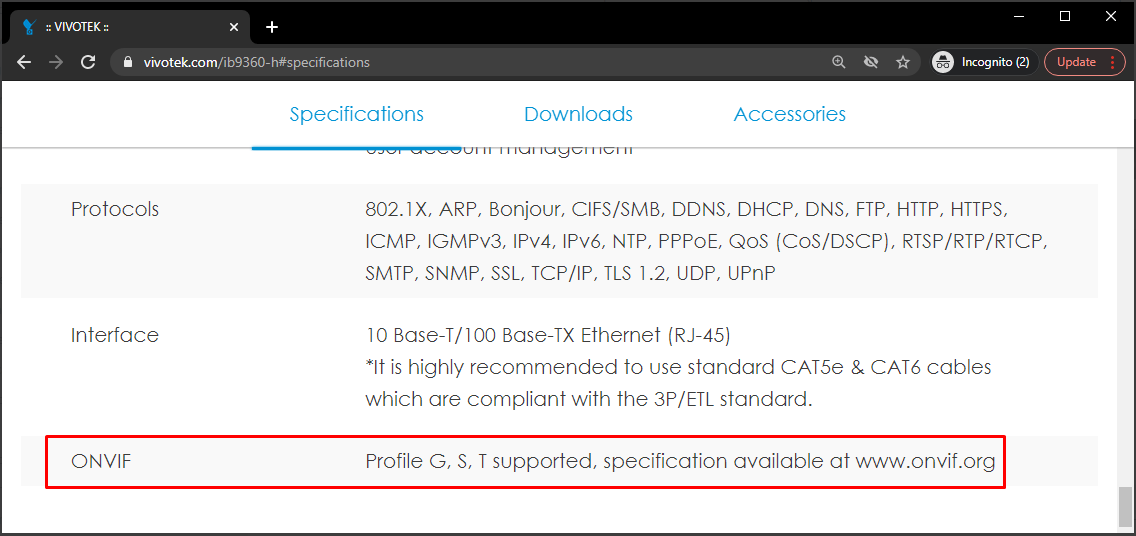The width and height of the screenshot is (1136, 536).
Task: Switch to the Specifications tab
Action: 357,114
